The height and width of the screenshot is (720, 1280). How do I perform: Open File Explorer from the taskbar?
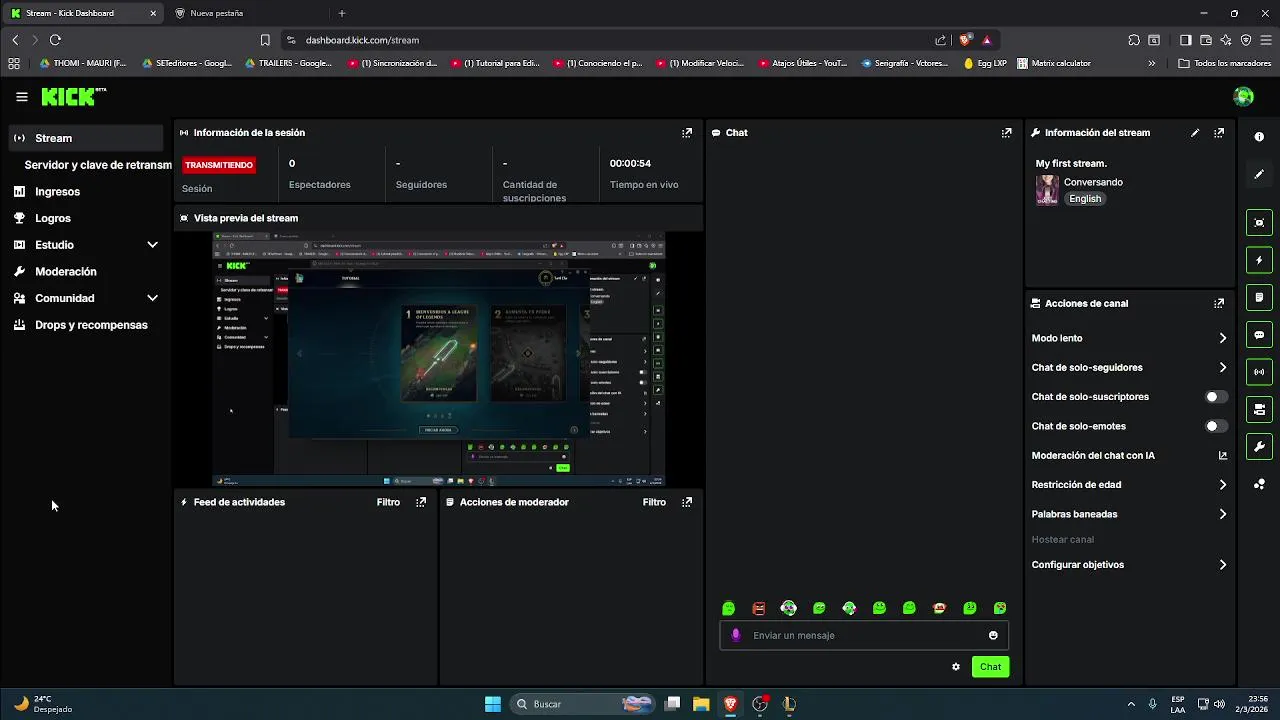pos(701,704)
